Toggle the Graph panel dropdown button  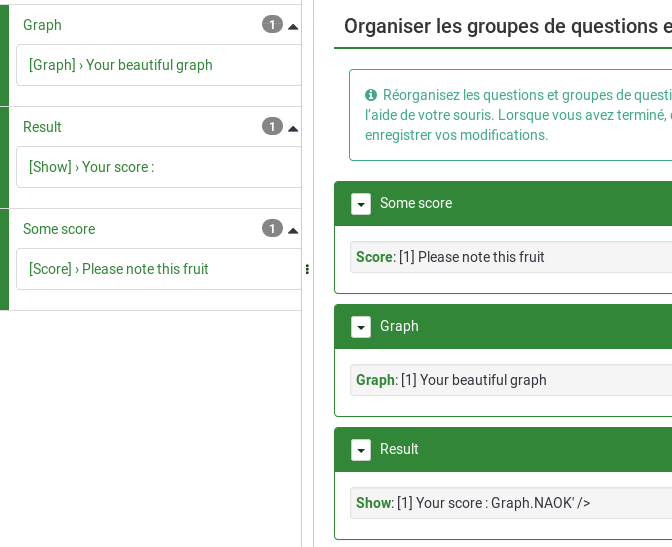coord(361,327)
